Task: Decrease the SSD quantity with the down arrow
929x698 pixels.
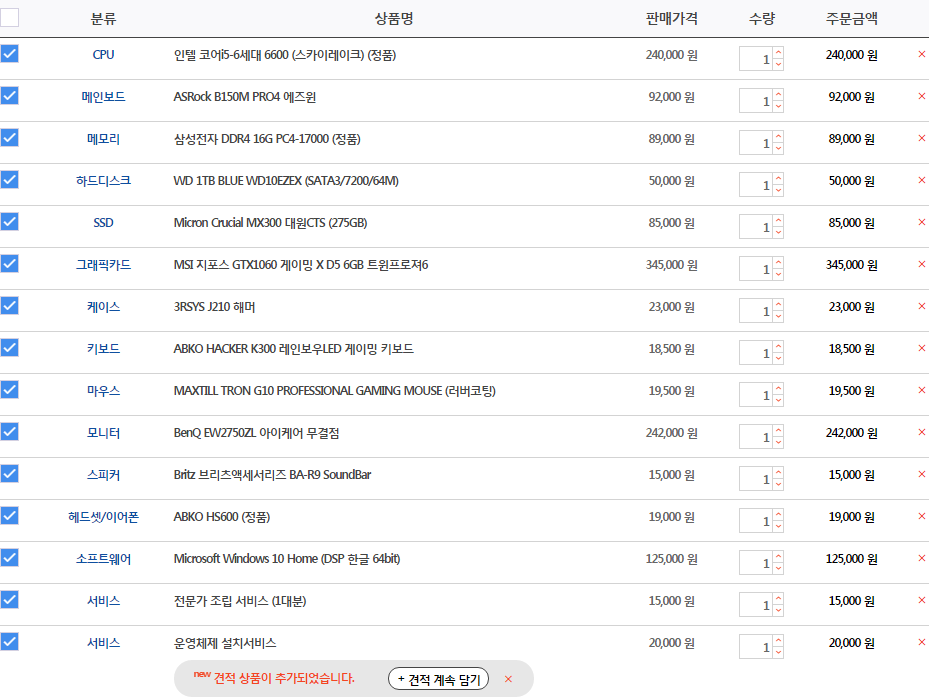Action: coord(779,233)
